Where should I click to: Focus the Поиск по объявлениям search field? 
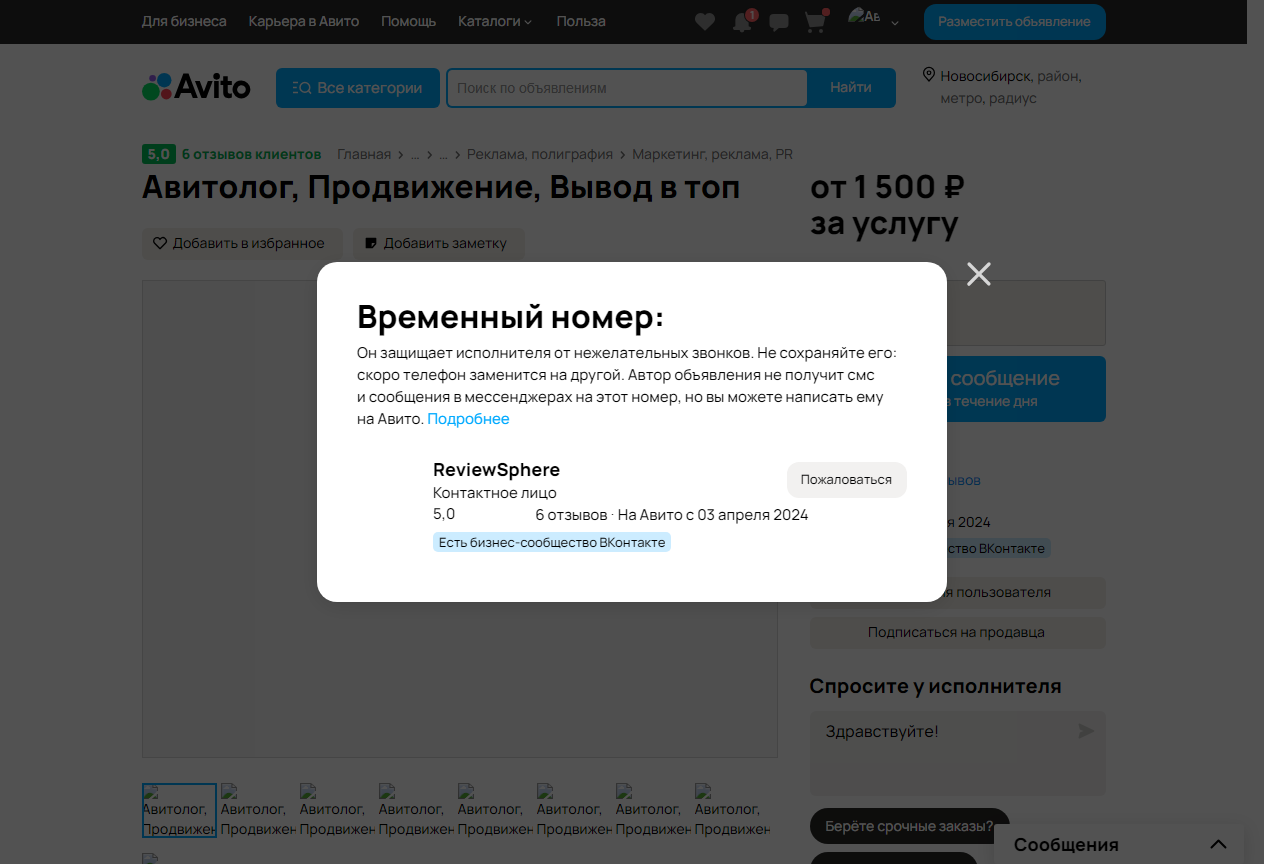tap(627, 88)
